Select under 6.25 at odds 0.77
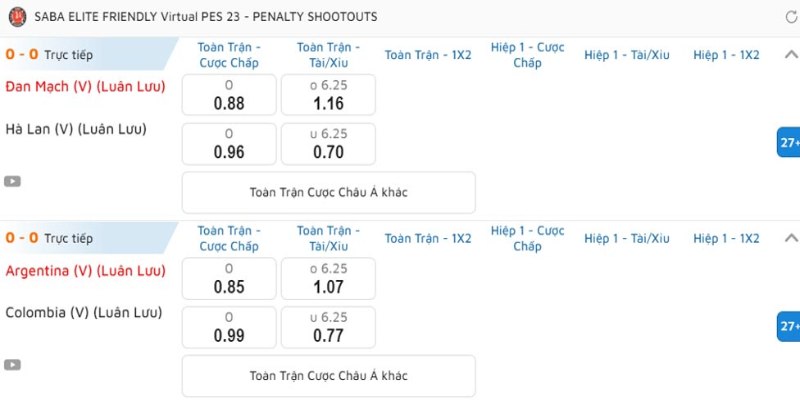 pyautogui.click(x=328, y=328)
